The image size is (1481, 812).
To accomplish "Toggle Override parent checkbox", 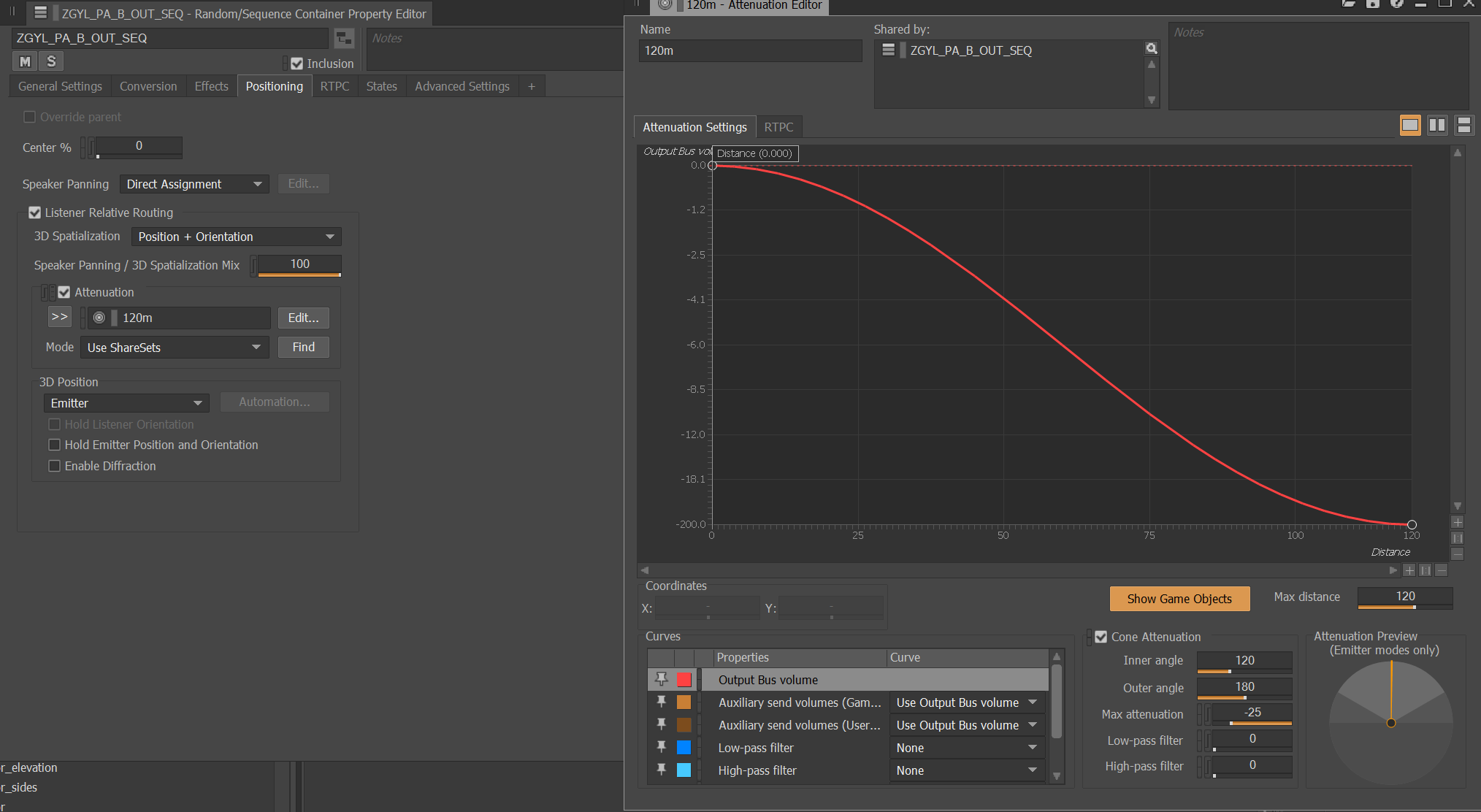I will [30, 117].
